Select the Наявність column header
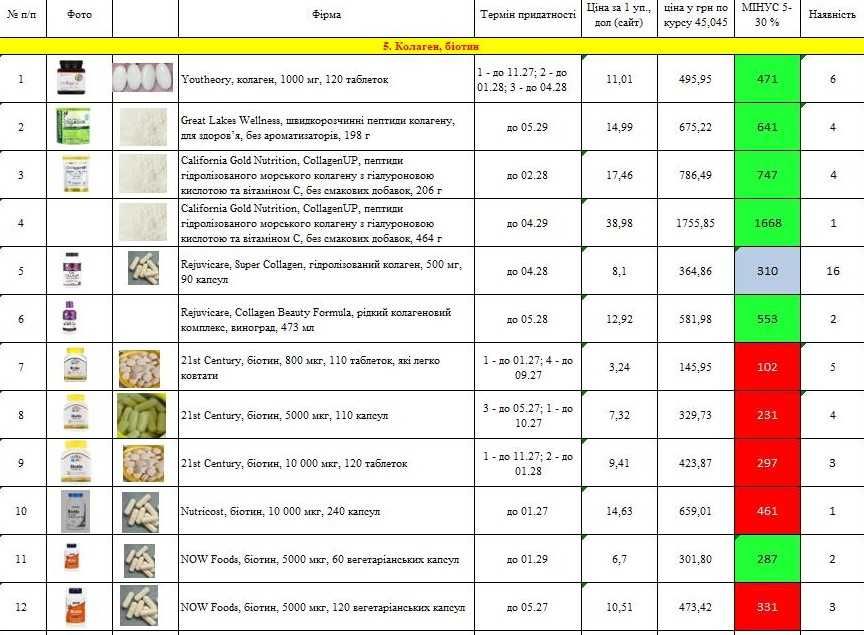This screenshot has height=635, width=864. (832, 15)
